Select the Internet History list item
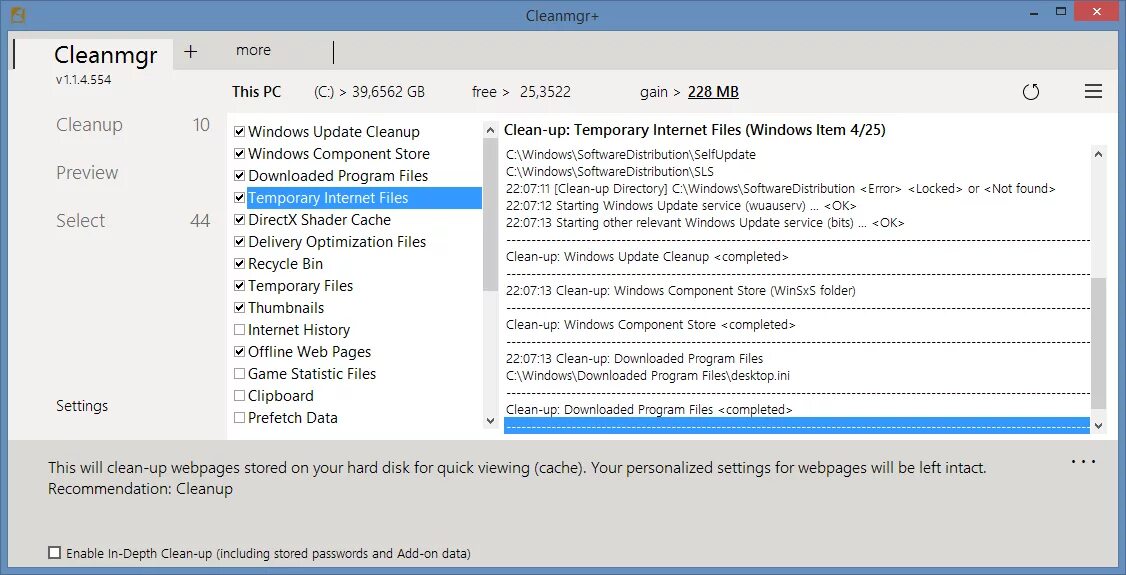The image size is (1126, 575). (x=299, y=330)
